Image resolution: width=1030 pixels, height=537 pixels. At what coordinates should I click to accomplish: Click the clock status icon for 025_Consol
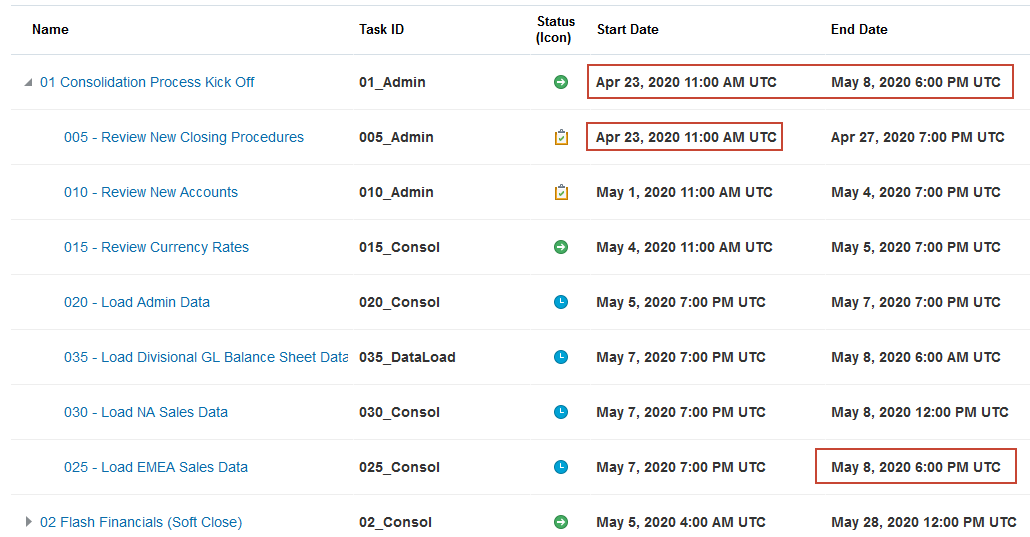(x=561, y=467)
